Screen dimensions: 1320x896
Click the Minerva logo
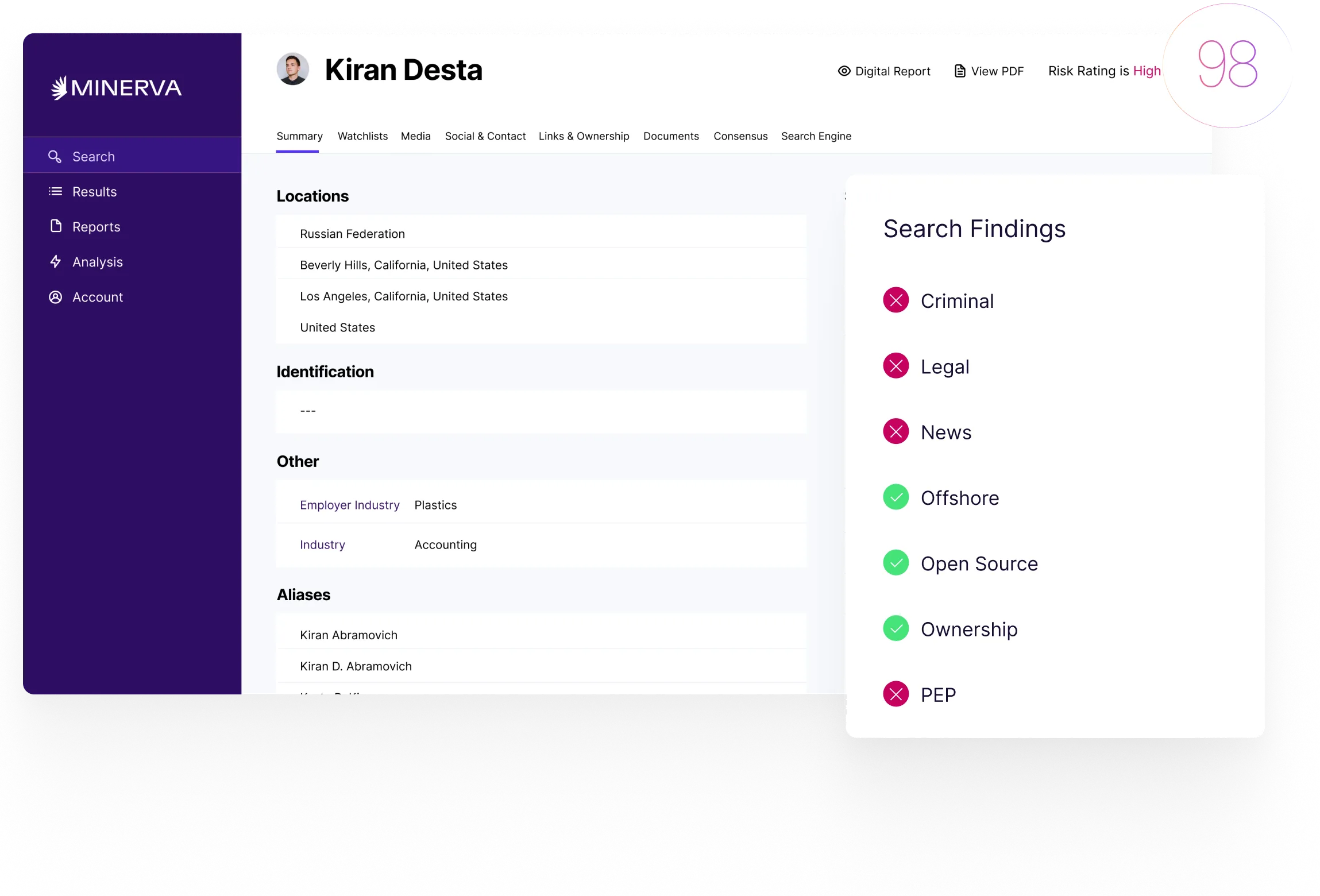point(116,87)
